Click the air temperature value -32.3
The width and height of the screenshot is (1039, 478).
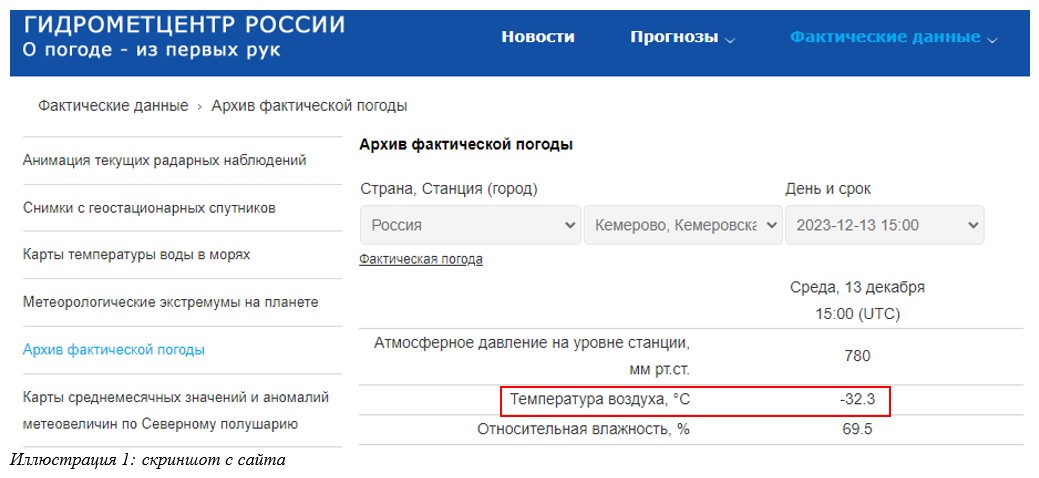tap(857, 400)
